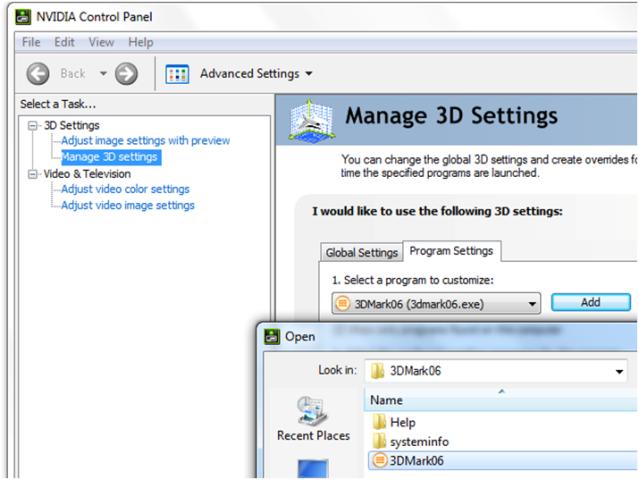Collapse the Video & Television tree node
This screenshot has width=639, height=480.
33,174
